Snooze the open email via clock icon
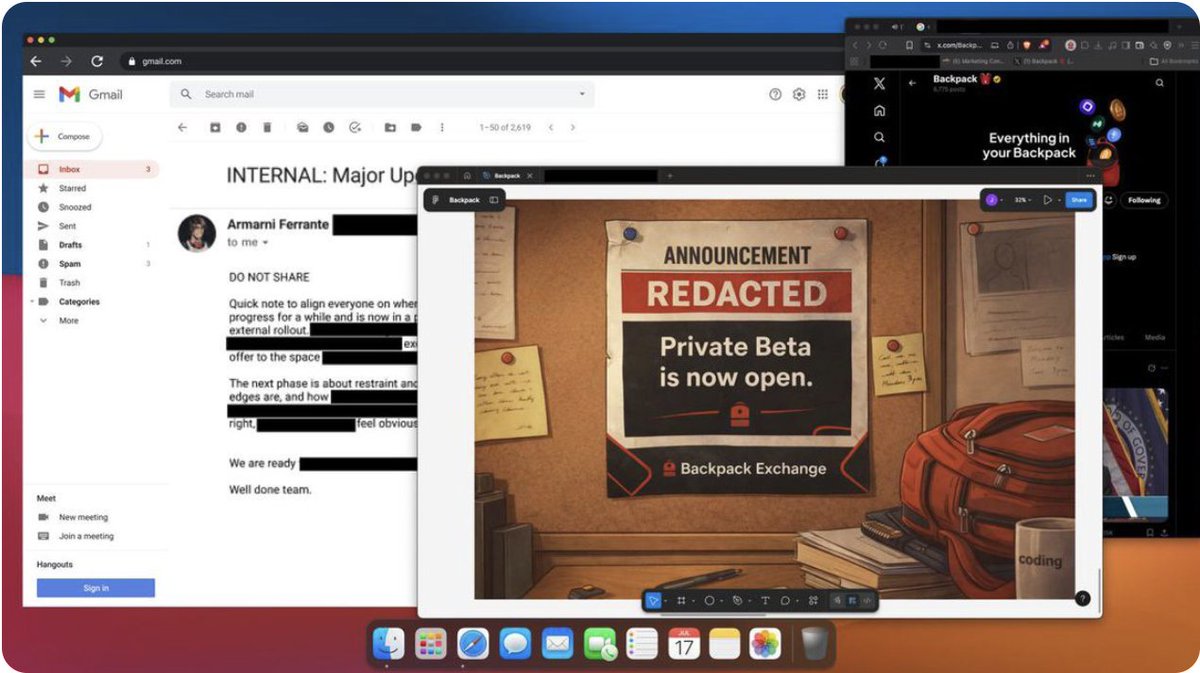 point(329,127)
